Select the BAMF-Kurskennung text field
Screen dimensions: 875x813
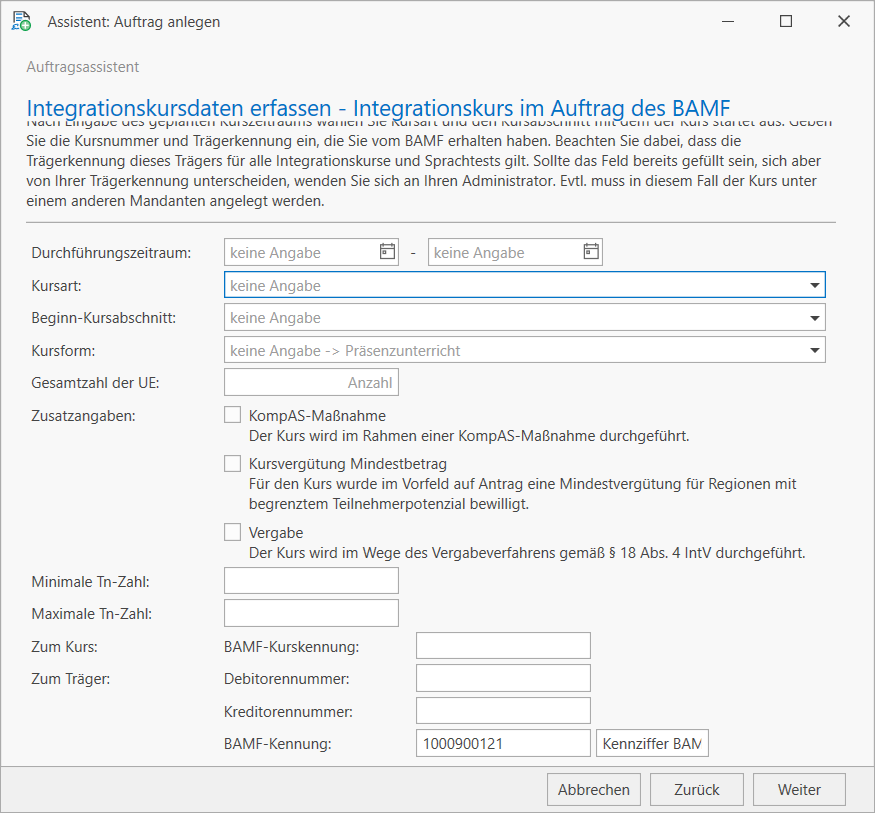point(503,646)
